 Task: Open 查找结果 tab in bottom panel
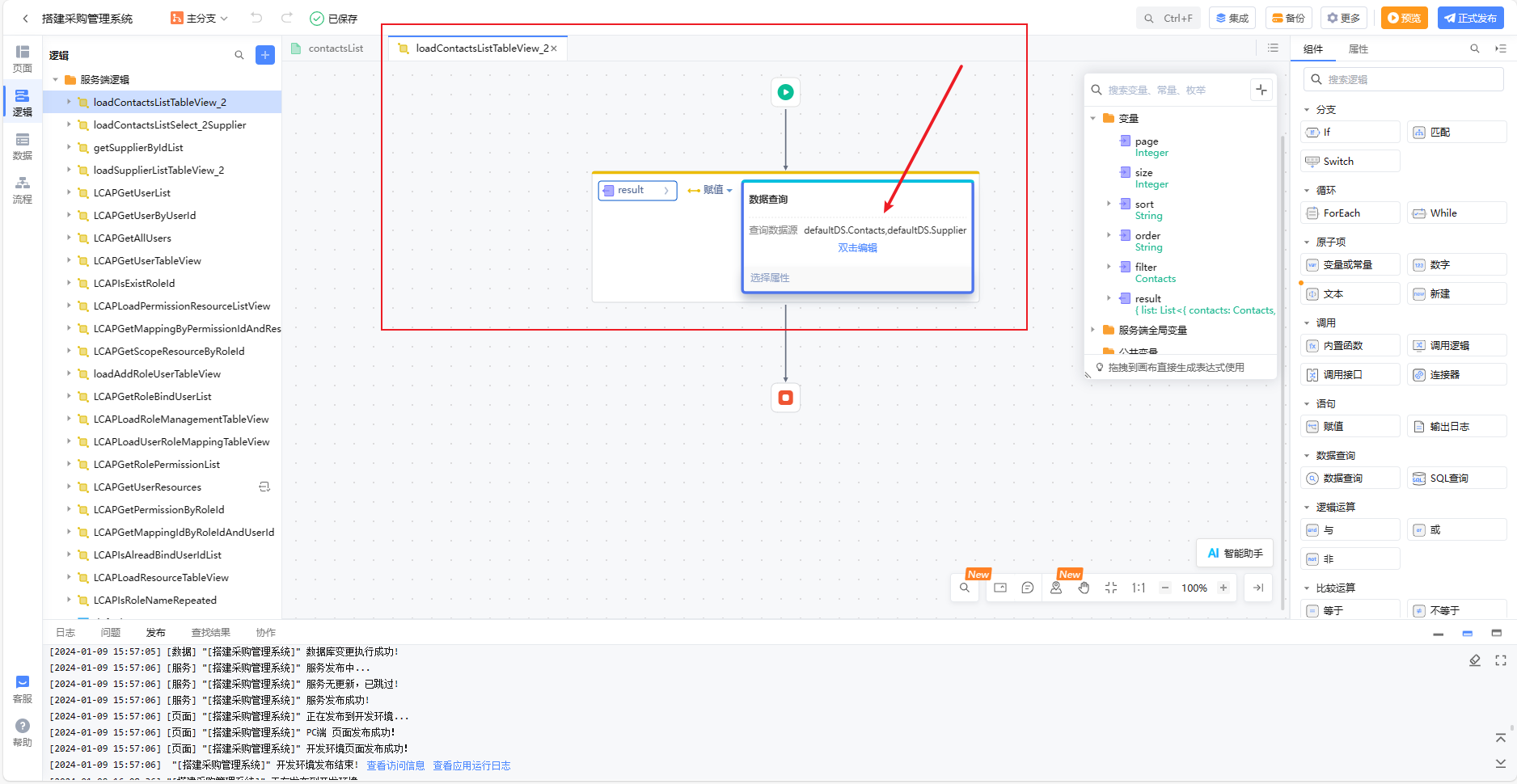pos(211,633)
